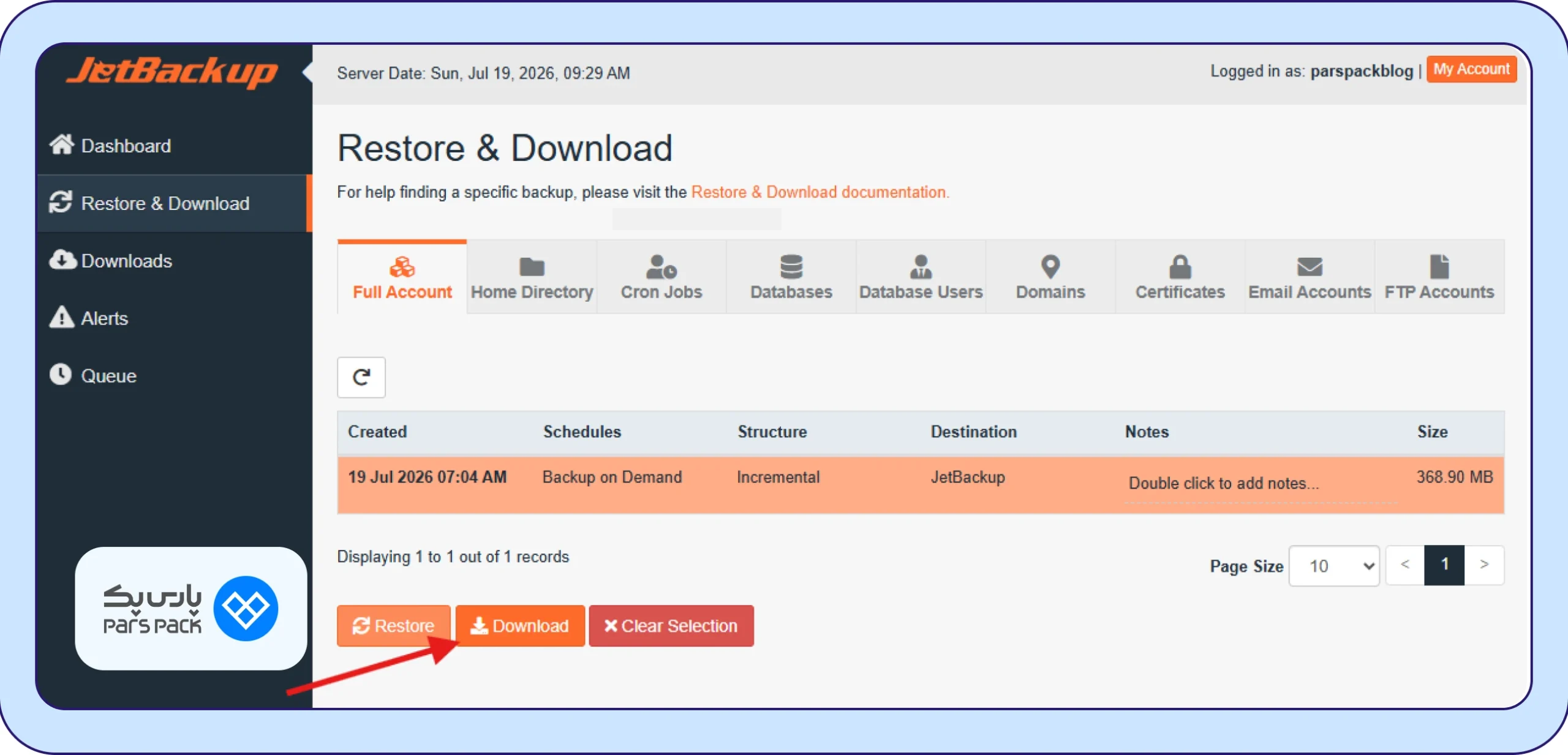
Task: Click the Restore & Download page heading
Action: click(505, 148)
